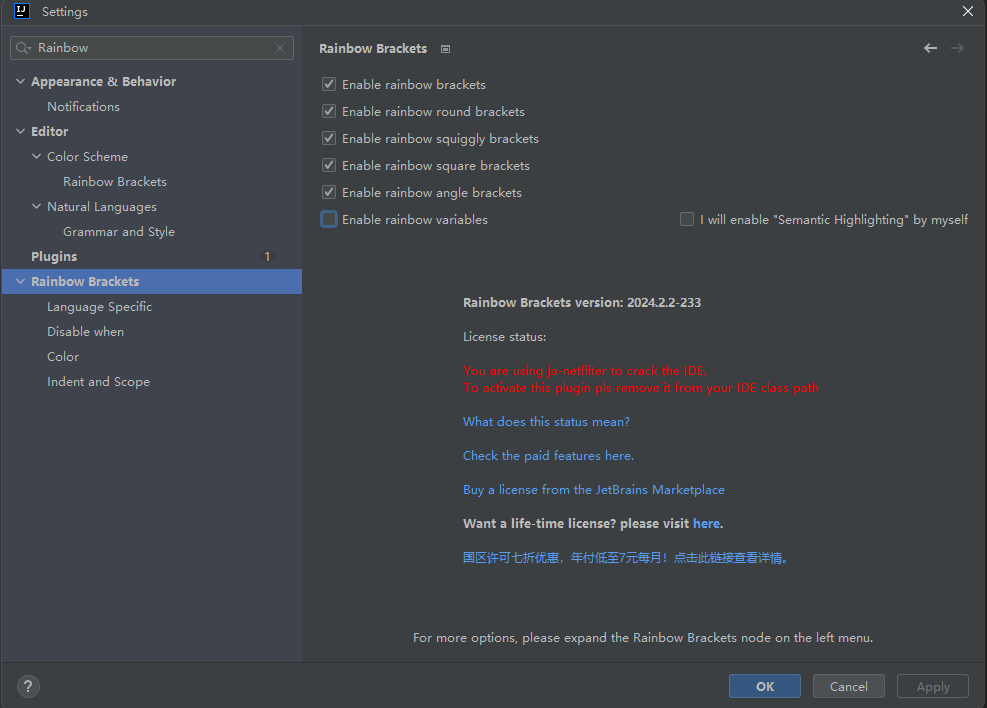
Task: Click the help question mark icon
Action: 28,686
